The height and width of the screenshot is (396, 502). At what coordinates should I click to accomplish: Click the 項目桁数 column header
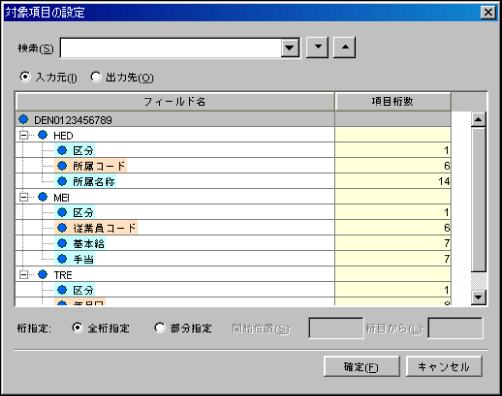click(x=393, y=101)
